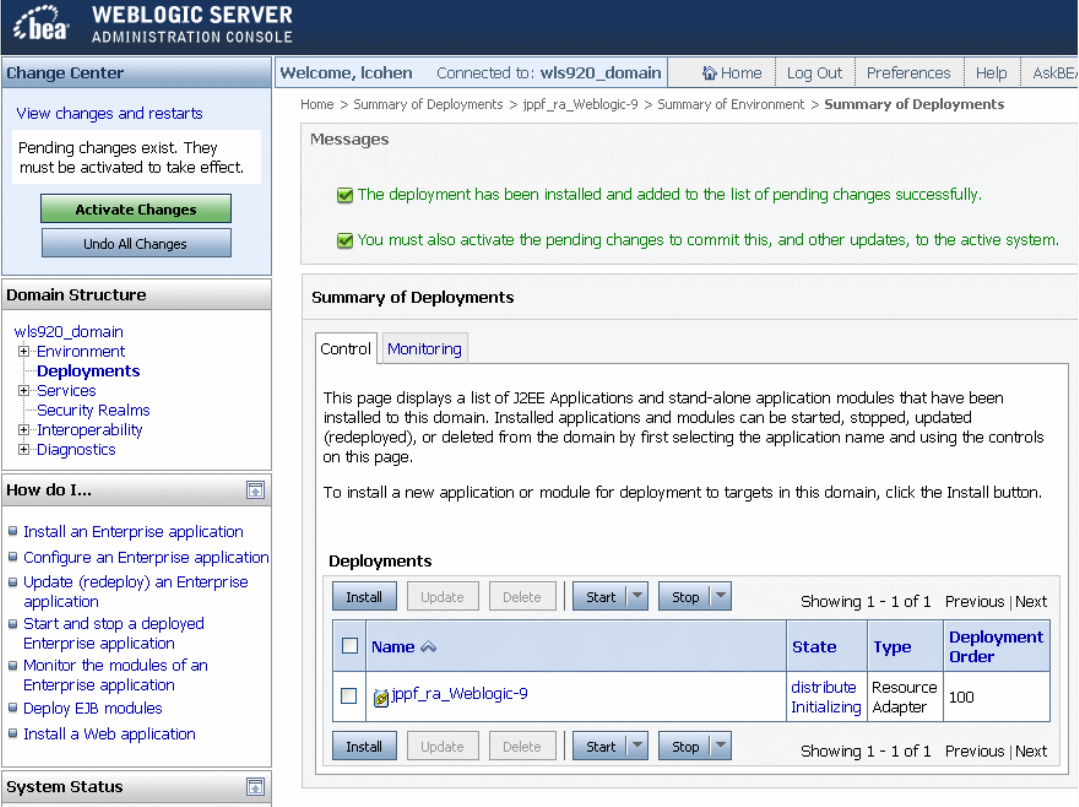Image resolution: width=1079 pixels, height=807 pixels.
Task: Expand the Interoperability tree node
Action: [x=24, y=429]
